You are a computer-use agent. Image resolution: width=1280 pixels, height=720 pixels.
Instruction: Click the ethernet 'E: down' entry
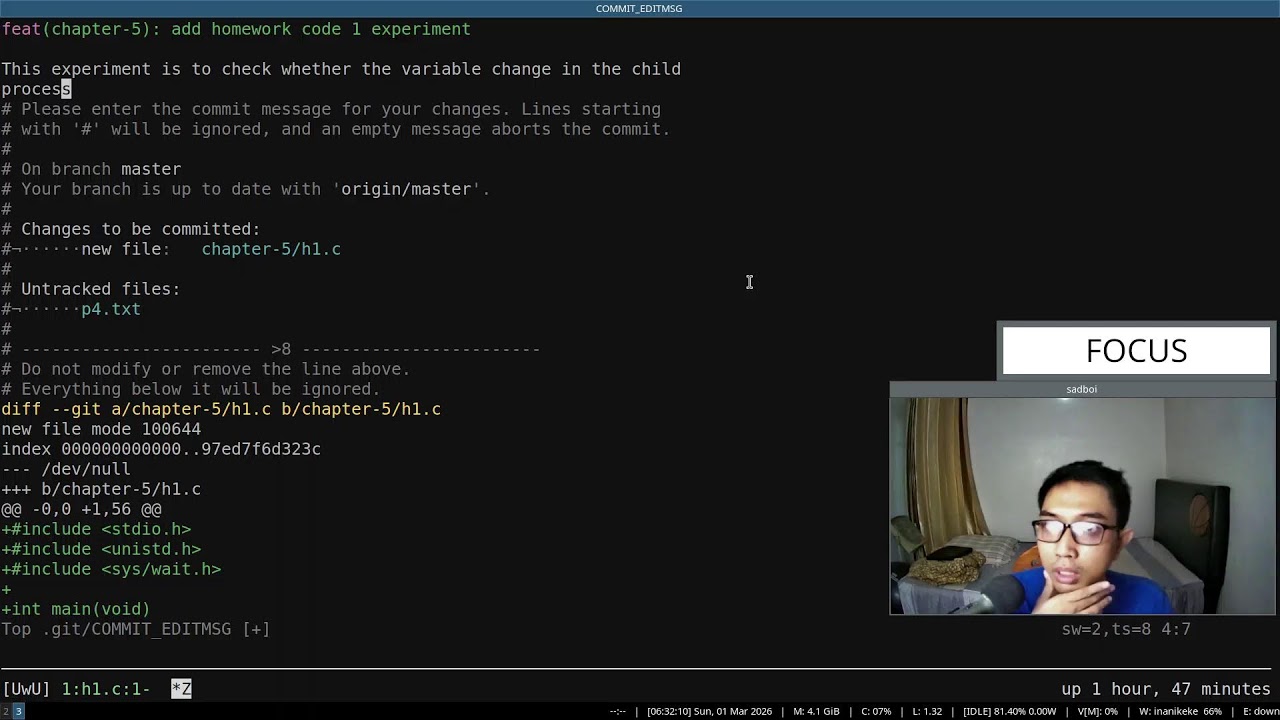tap(1260, 712)
